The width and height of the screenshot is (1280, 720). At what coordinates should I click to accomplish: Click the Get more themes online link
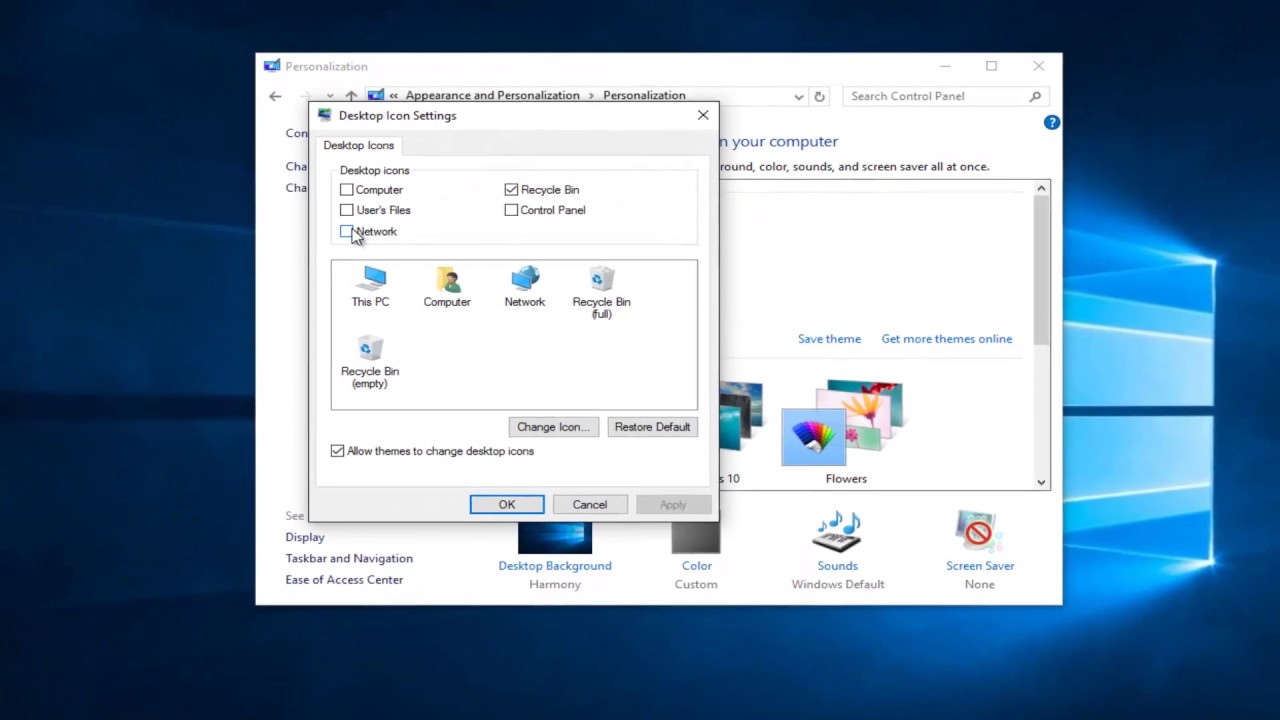coord(946,338)
